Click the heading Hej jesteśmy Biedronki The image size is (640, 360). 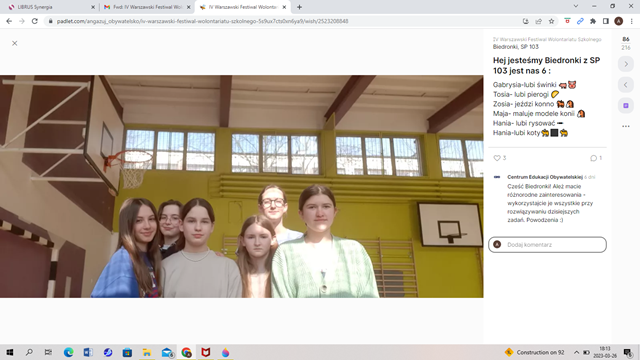click(547, 65)
